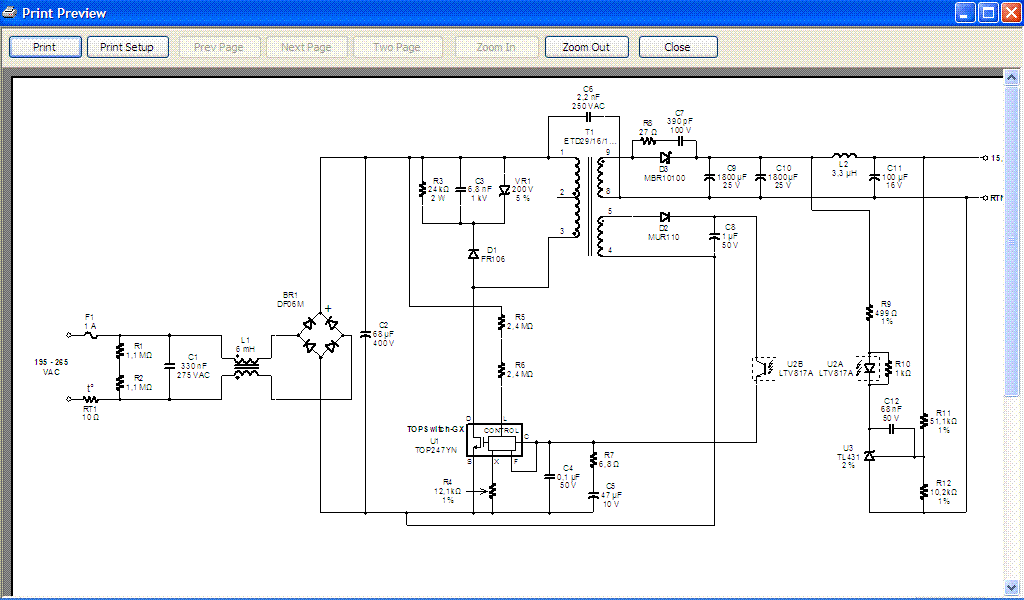Close the print preview with Close button
Image resolution: width=1024 pixels, height=600 pixels.
point(677,47)
